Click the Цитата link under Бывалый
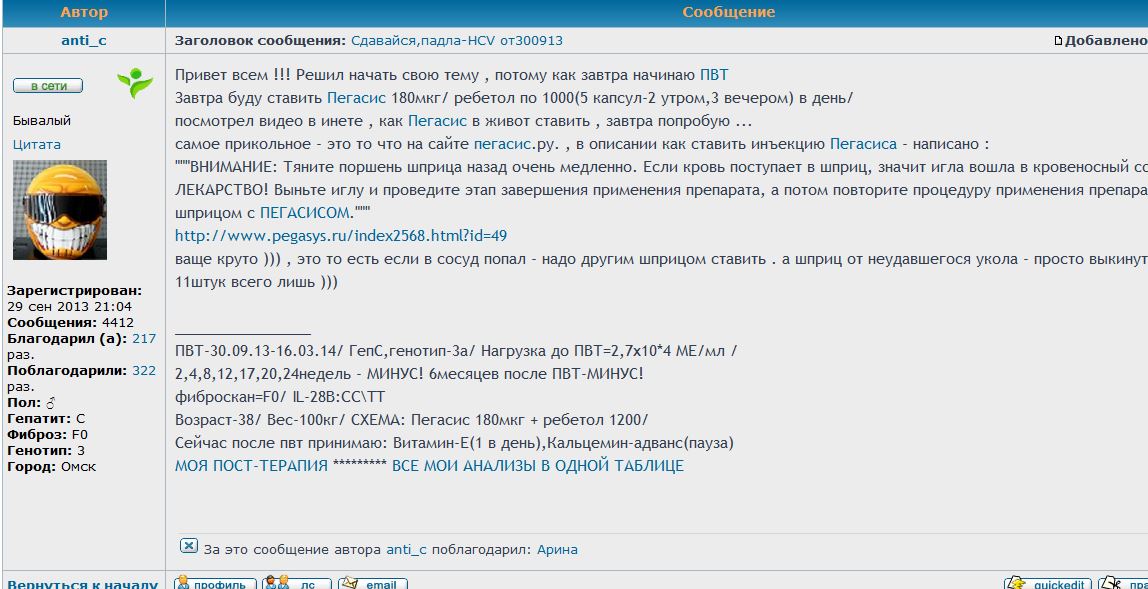 (x=37, y=144)
